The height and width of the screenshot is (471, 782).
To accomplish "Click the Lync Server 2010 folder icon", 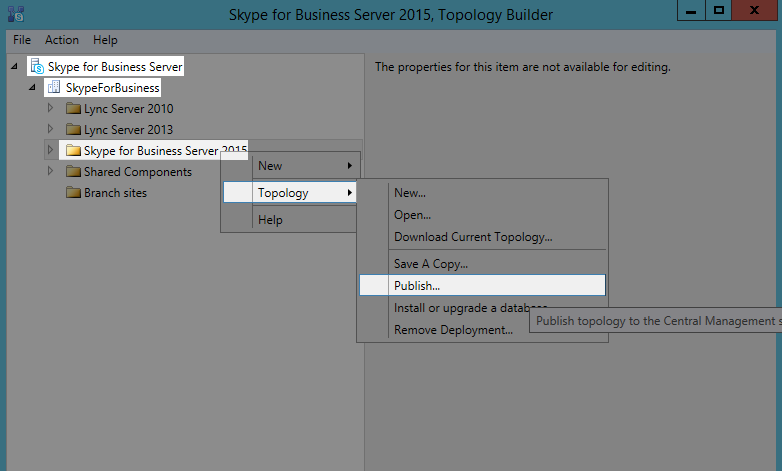I will [x=73, y=108].
